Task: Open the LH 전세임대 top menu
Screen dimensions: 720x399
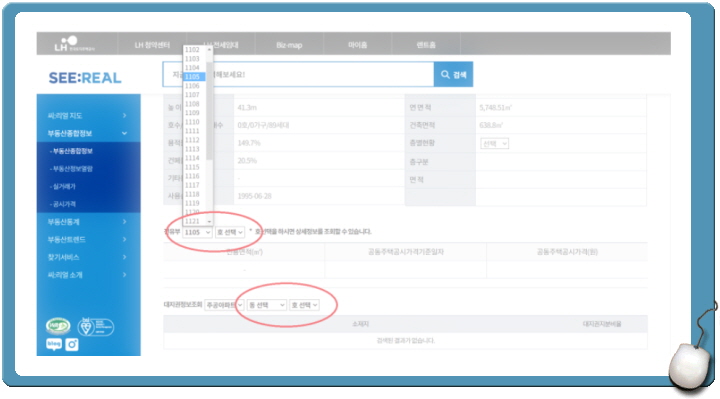Action: [221, 45]
